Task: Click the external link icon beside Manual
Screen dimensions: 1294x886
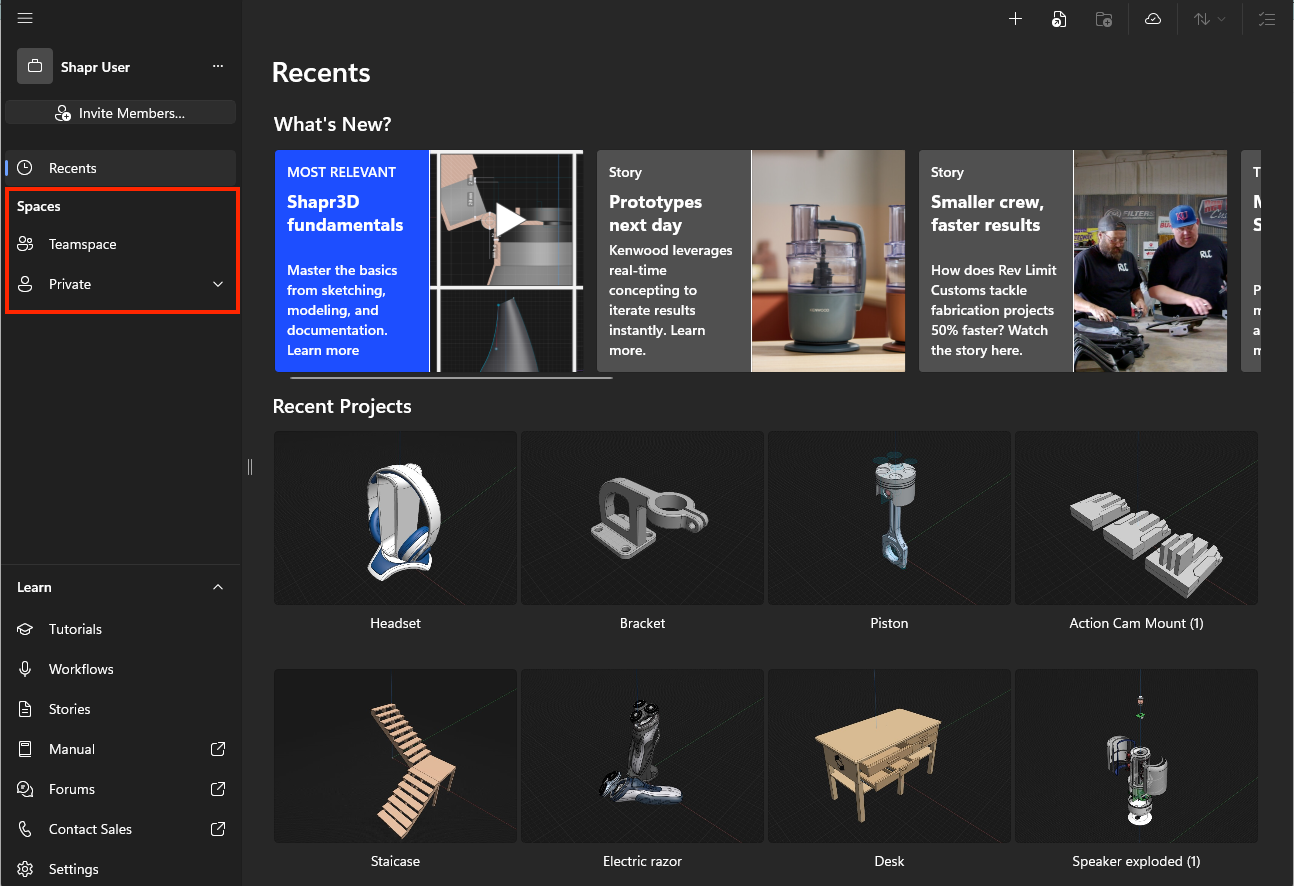Action: click(218, 749)
